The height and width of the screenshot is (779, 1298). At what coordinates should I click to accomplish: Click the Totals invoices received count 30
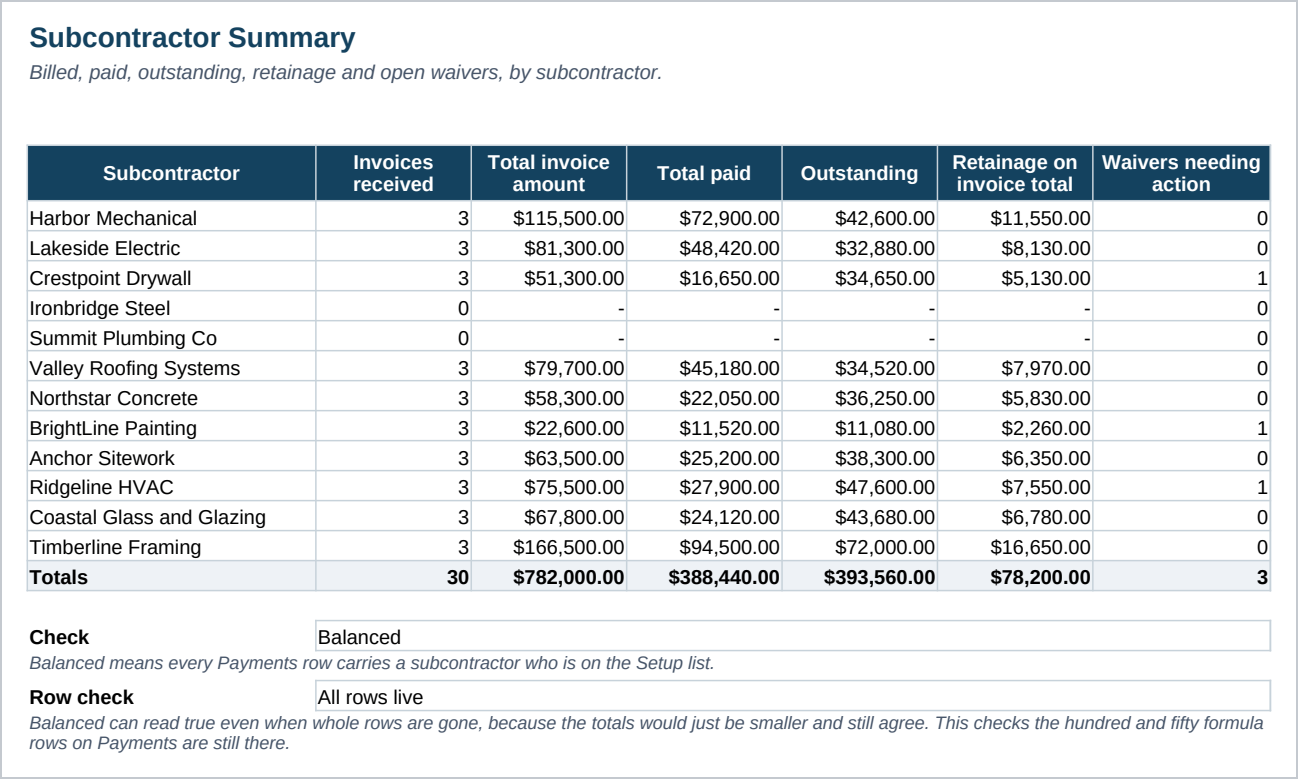(393, 577)
